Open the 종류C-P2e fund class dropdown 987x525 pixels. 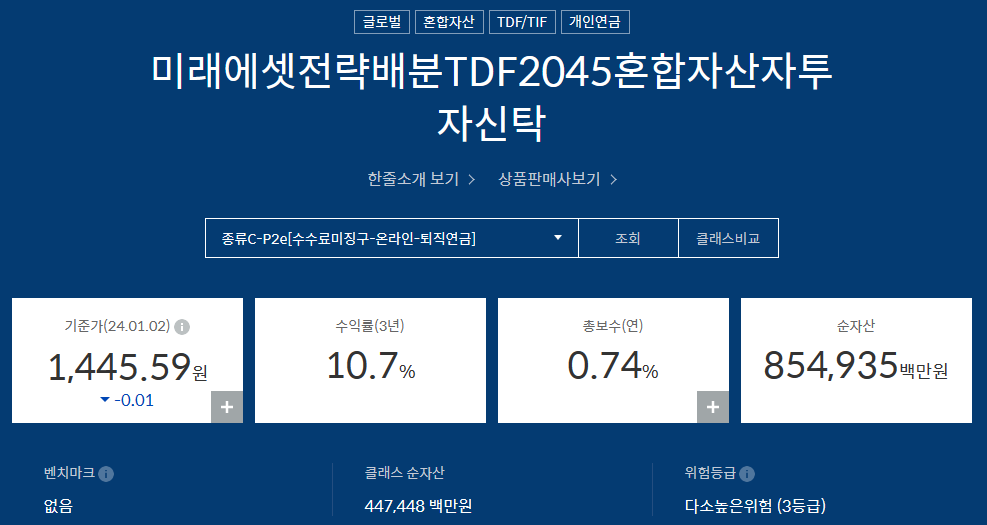pos(392,238)
